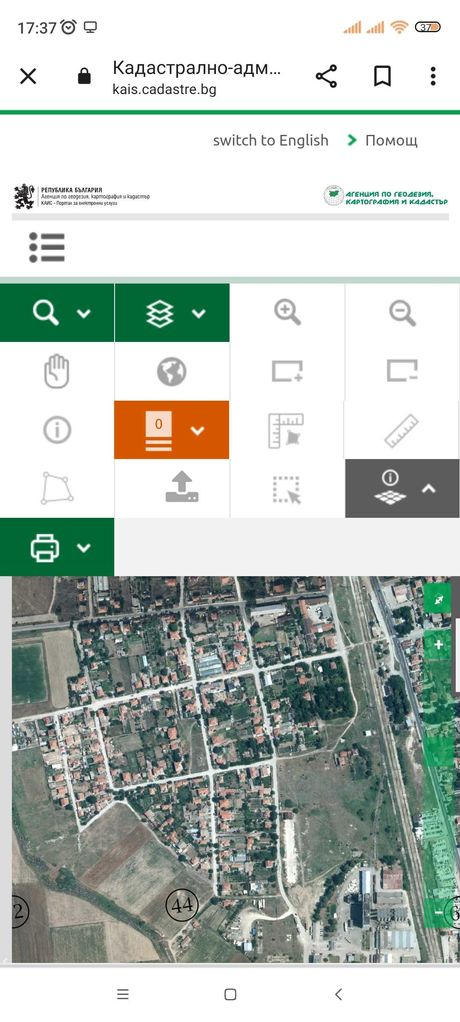Image resolution: width=460 pixels, height=1022 pixels.
Task: Expand the search dropdown
Action: tap(57, 313)
